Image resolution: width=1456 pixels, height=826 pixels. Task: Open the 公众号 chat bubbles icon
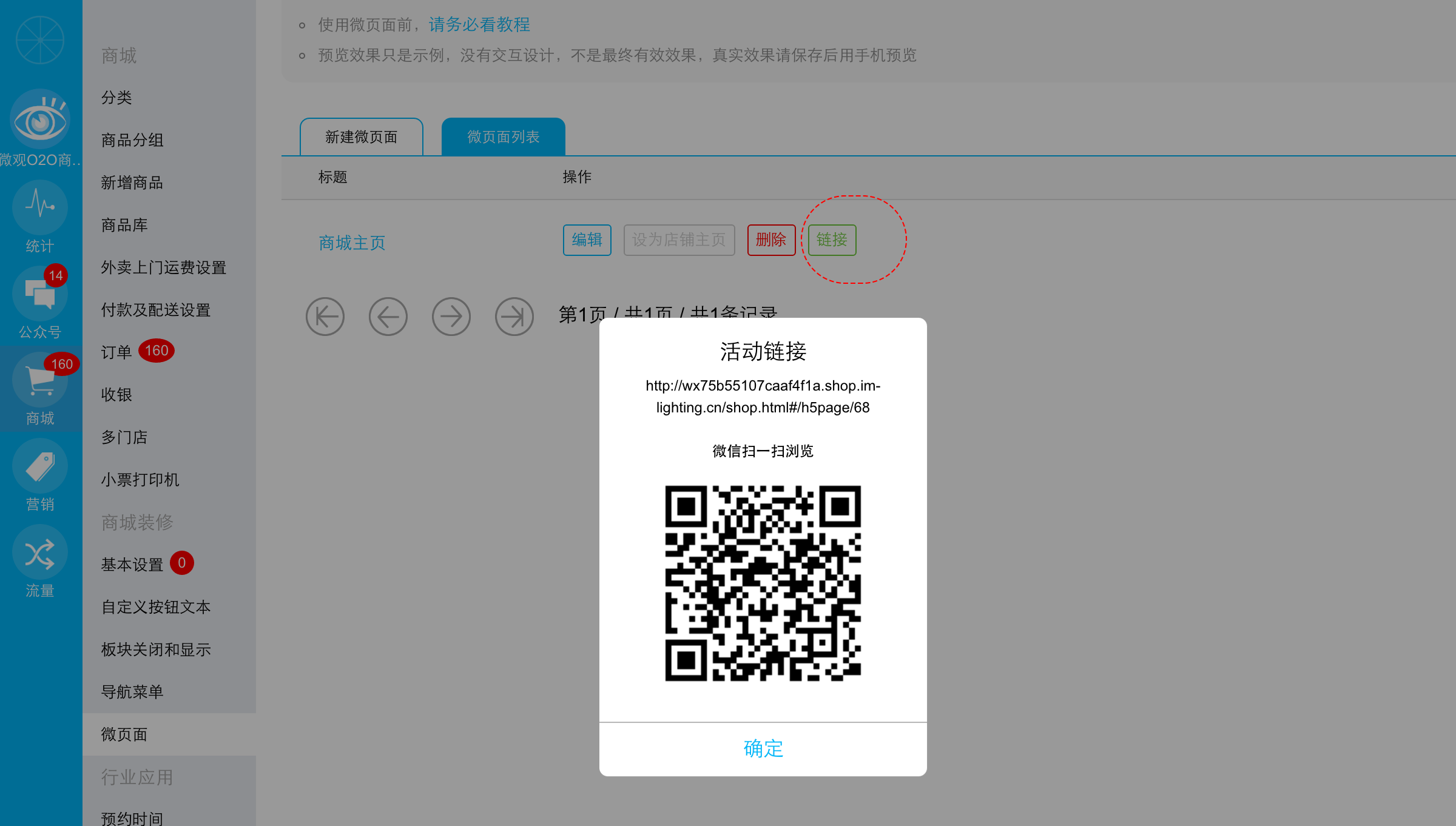click(x=40, y=293)
